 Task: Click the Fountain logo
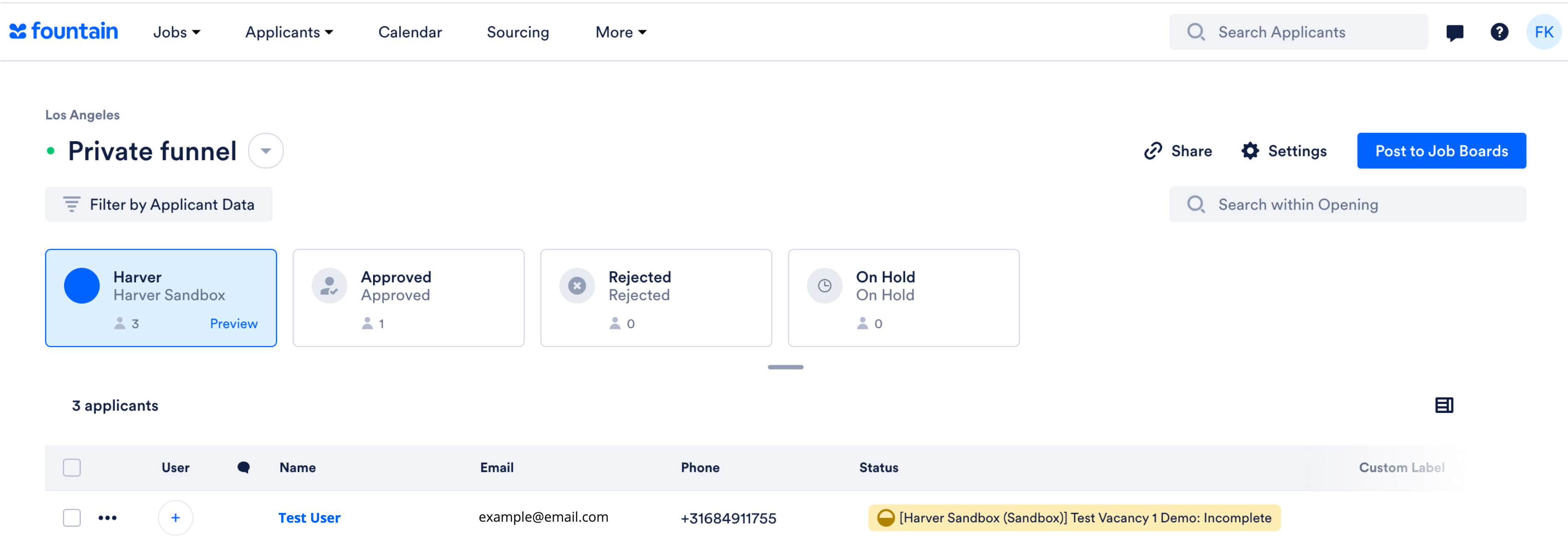click(64, 31)
